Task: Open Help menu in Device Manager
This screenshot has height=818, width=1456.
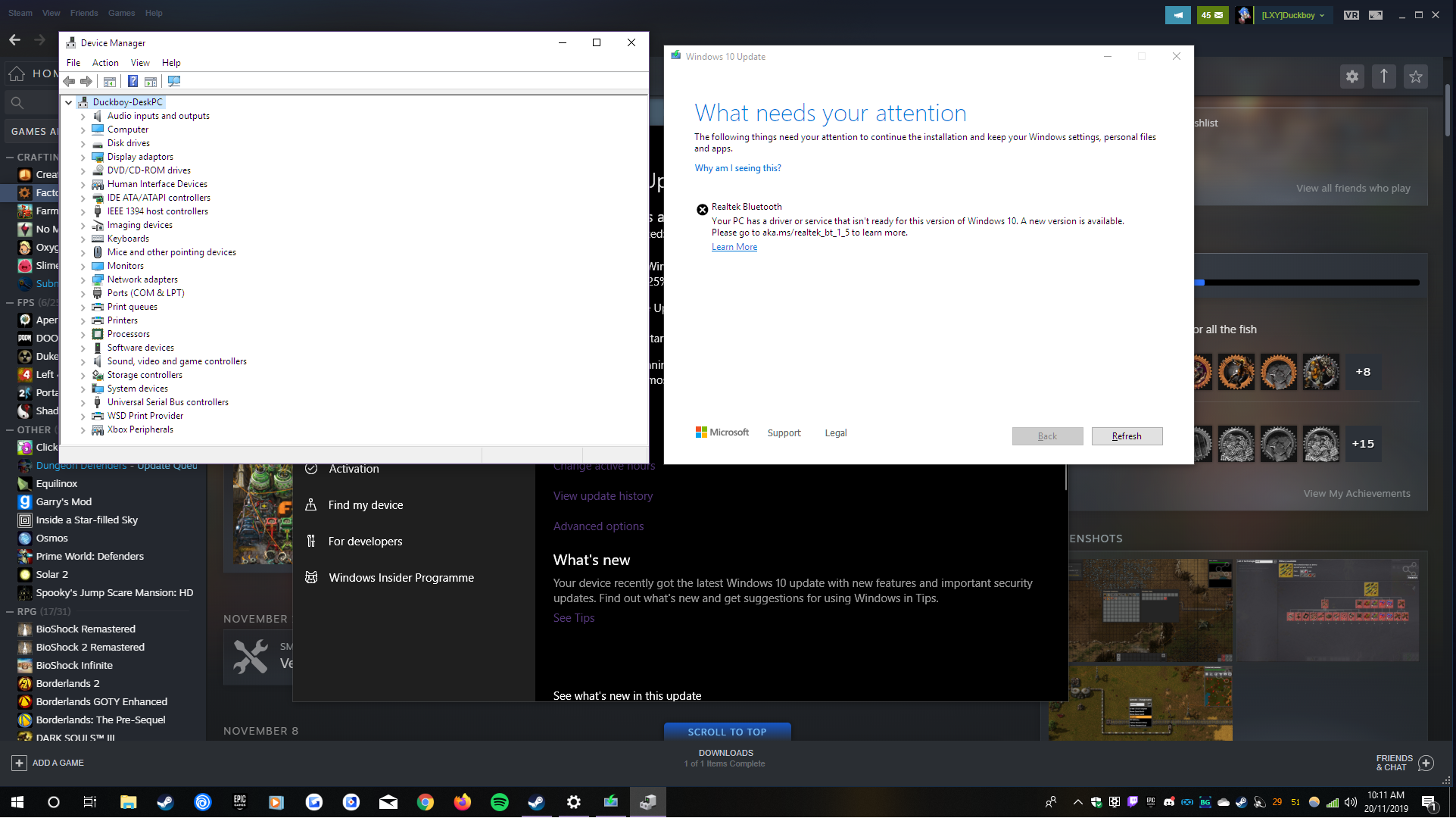Action: 171,63
